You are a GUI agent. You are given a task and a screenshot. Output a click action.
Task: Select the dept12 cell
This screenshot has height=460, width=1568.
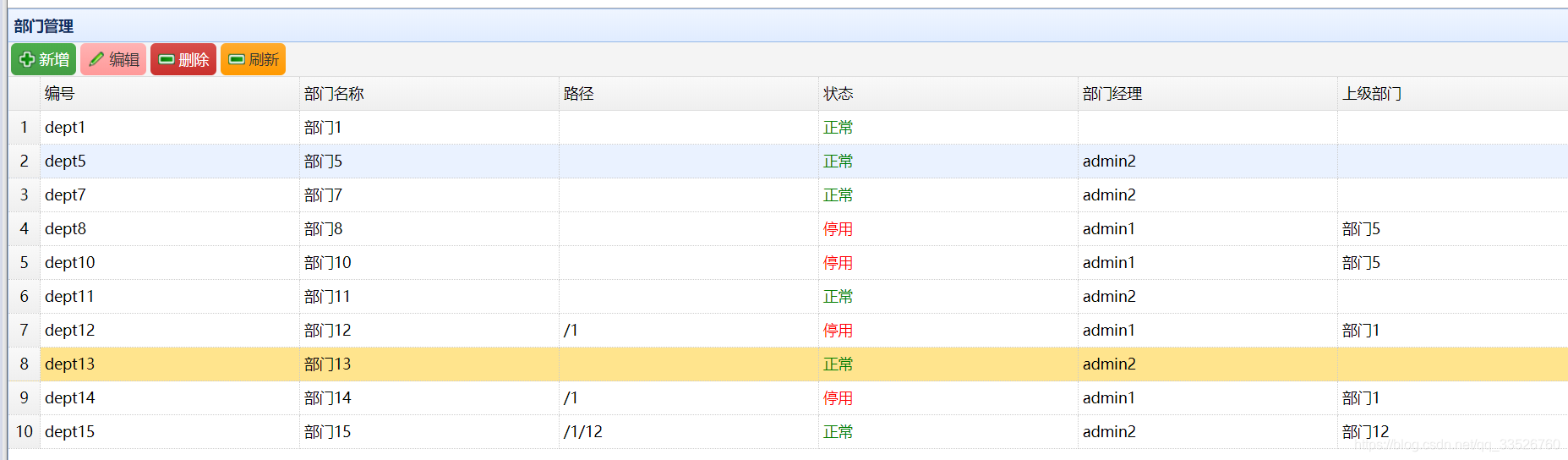[169, 330]
